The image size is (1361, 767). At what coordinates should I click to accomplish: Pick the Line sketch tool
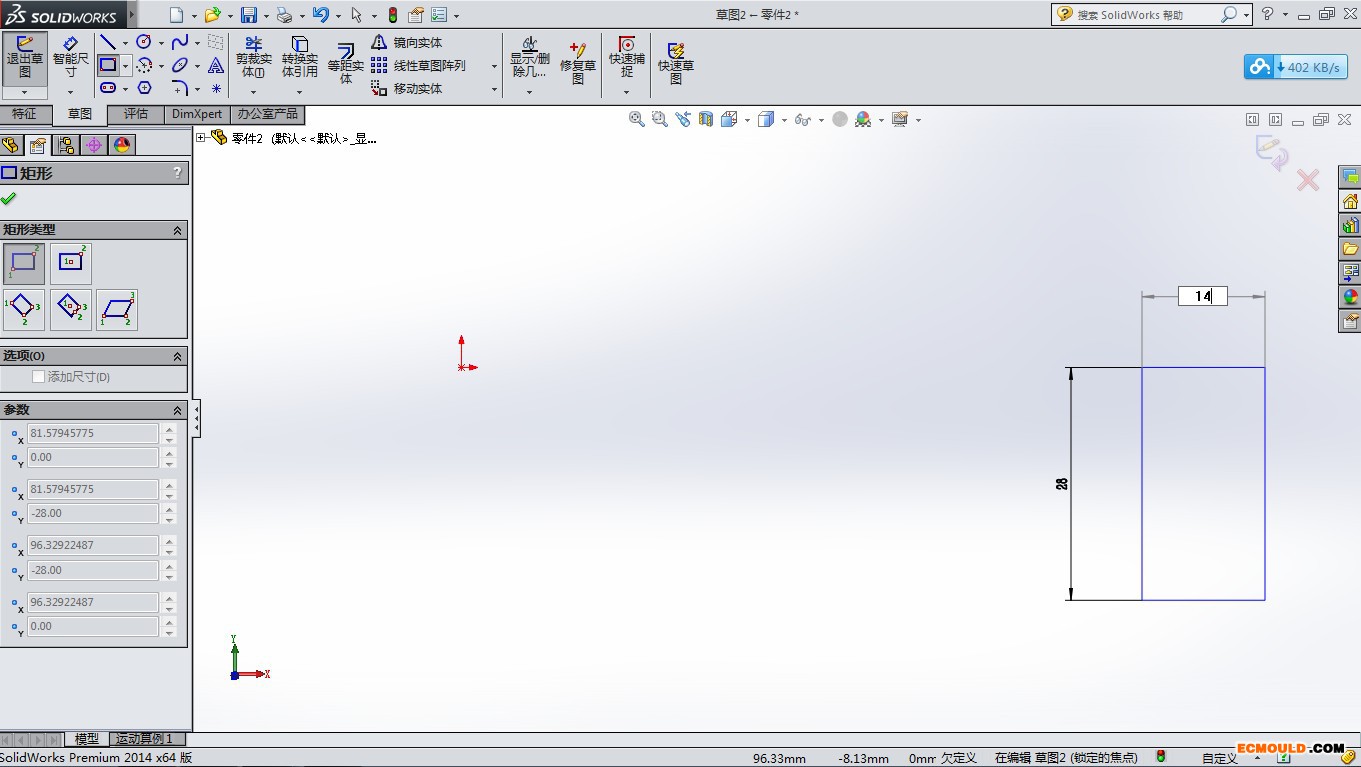point(108,42)
